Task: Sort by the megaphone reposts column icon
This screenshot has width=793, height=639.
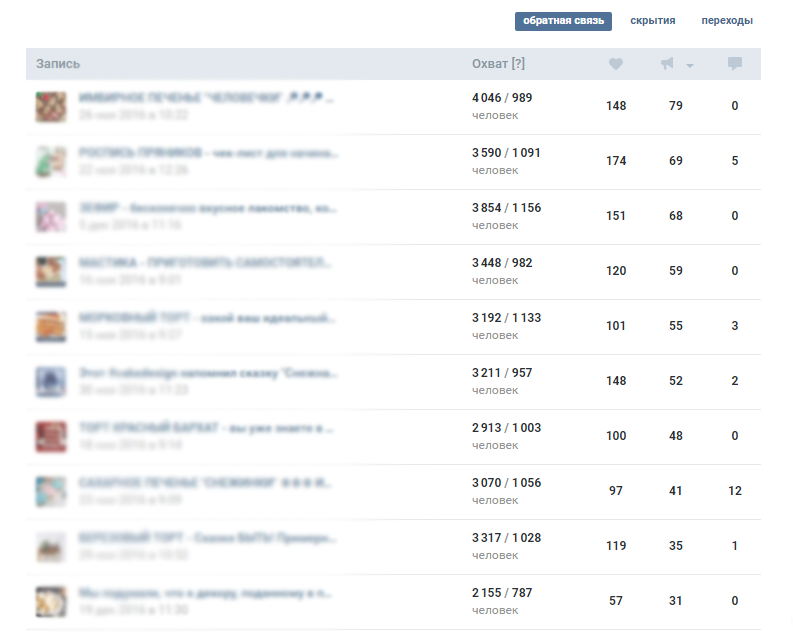Action: [667, 64]
